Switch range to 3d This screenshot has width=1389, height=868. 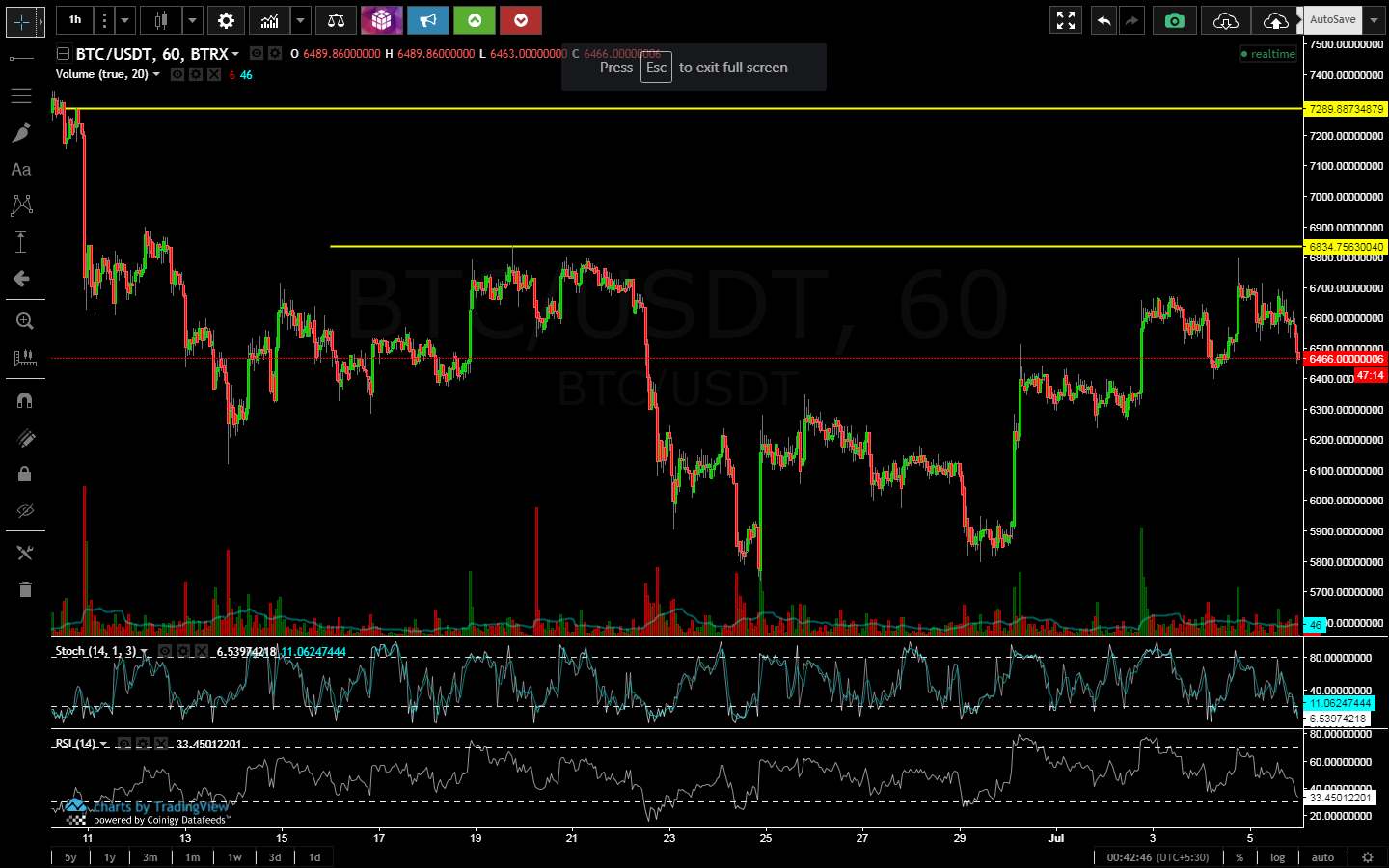click(x=275, y=857)
